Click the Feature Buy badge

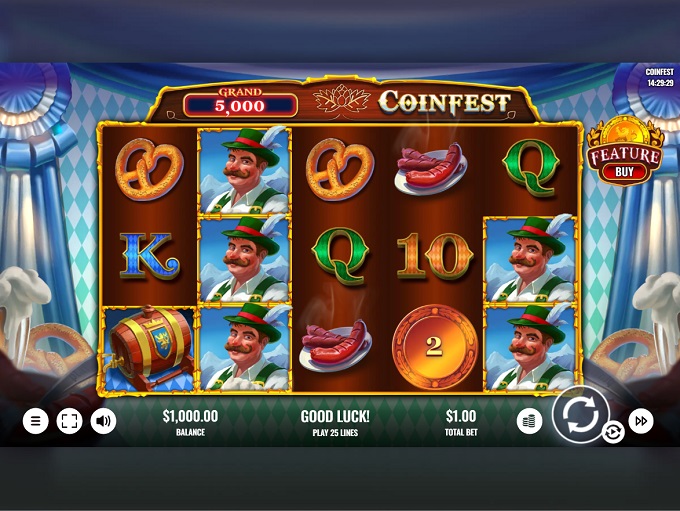pyautogui.click(x=624, y=151)
